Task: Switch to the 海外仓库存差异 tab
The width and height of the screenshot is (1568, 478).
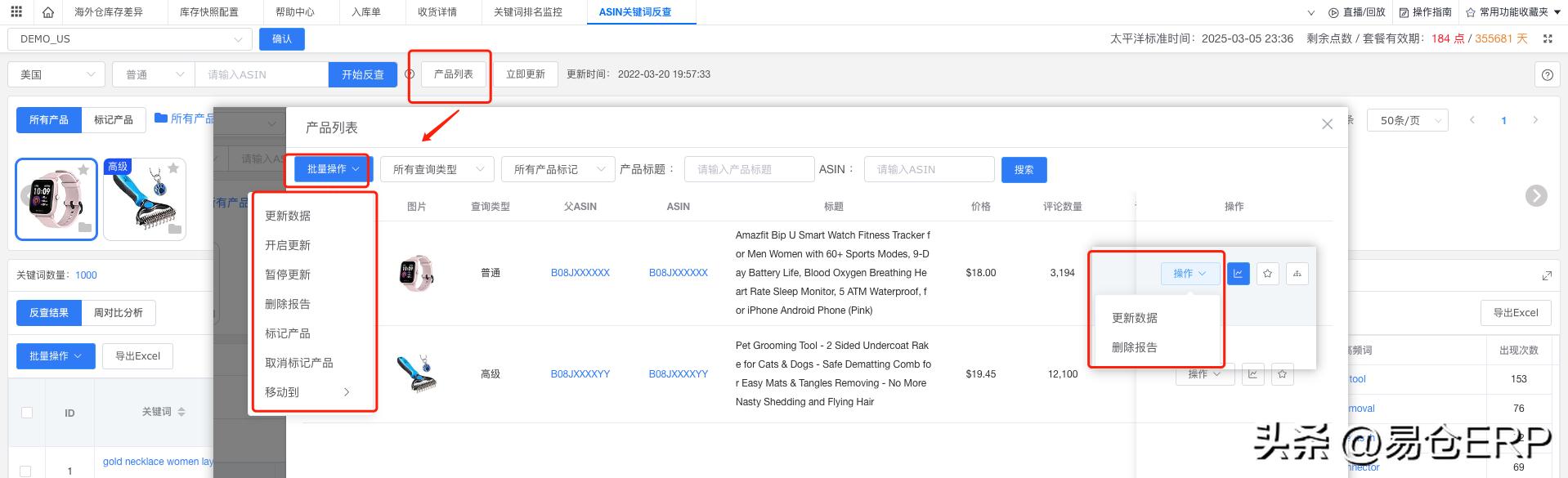Action: click(x=109, y=12)
